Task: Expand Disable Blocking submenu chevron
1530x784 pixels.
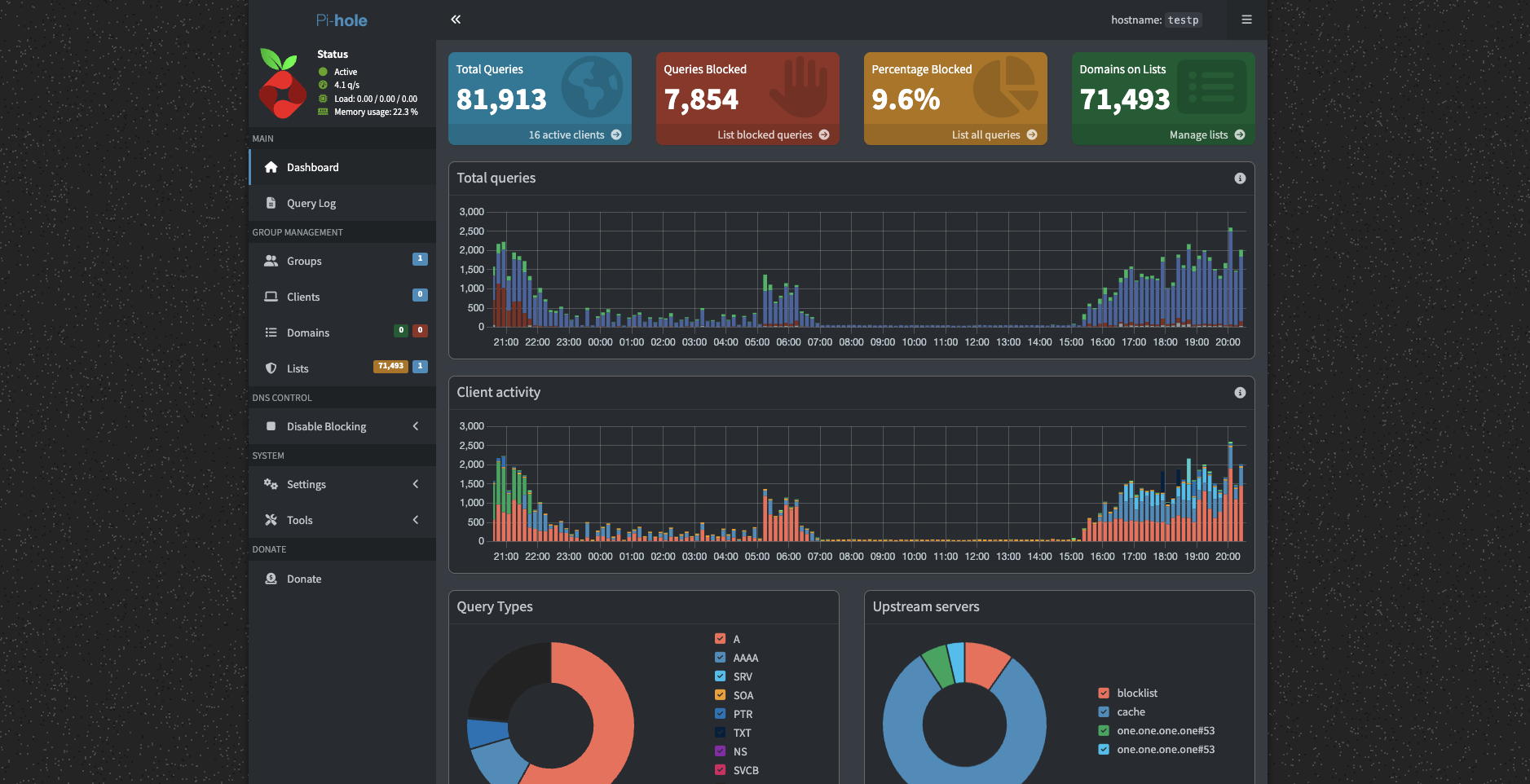Action: click(x=416, y=426)
